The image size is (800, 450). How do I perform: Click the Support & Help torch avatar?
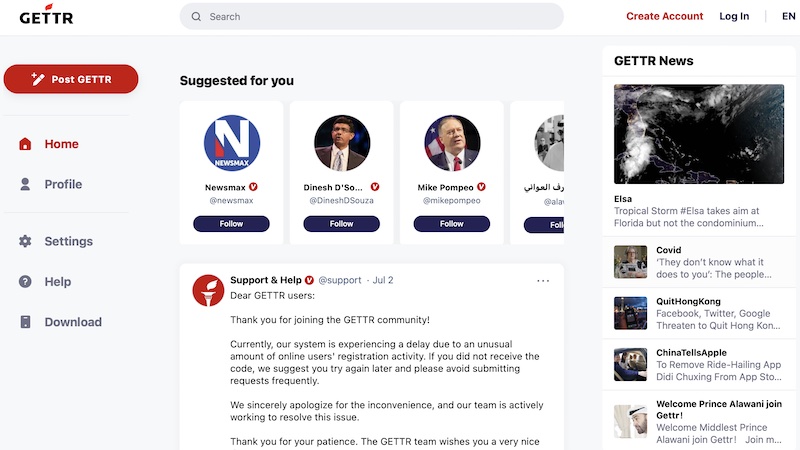click(x=208, y=290)
